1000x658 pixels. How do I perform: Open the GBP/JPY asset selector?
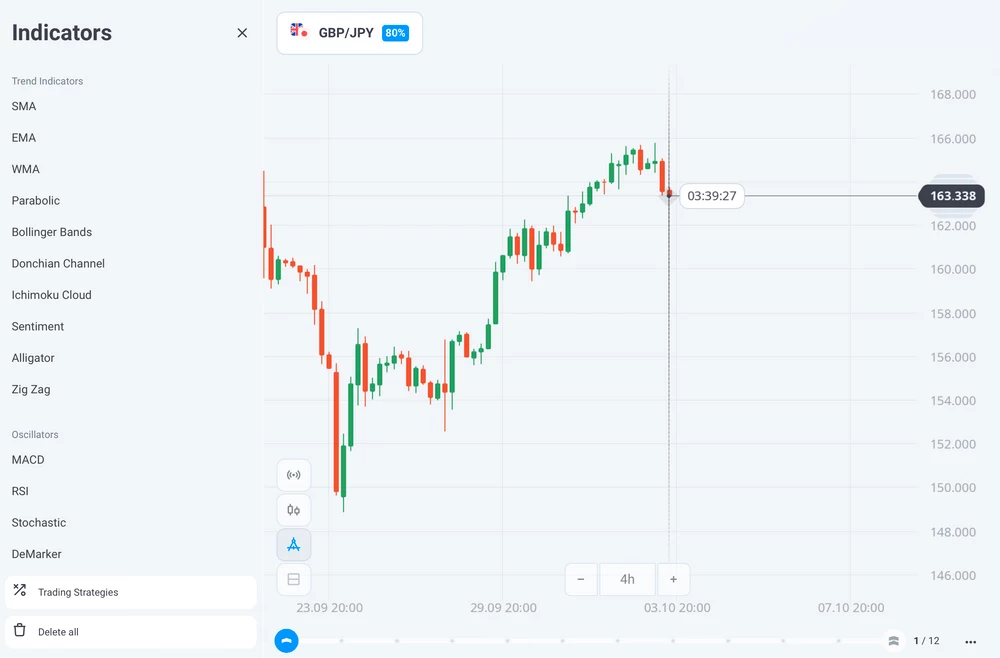click(x=349, y=33)
